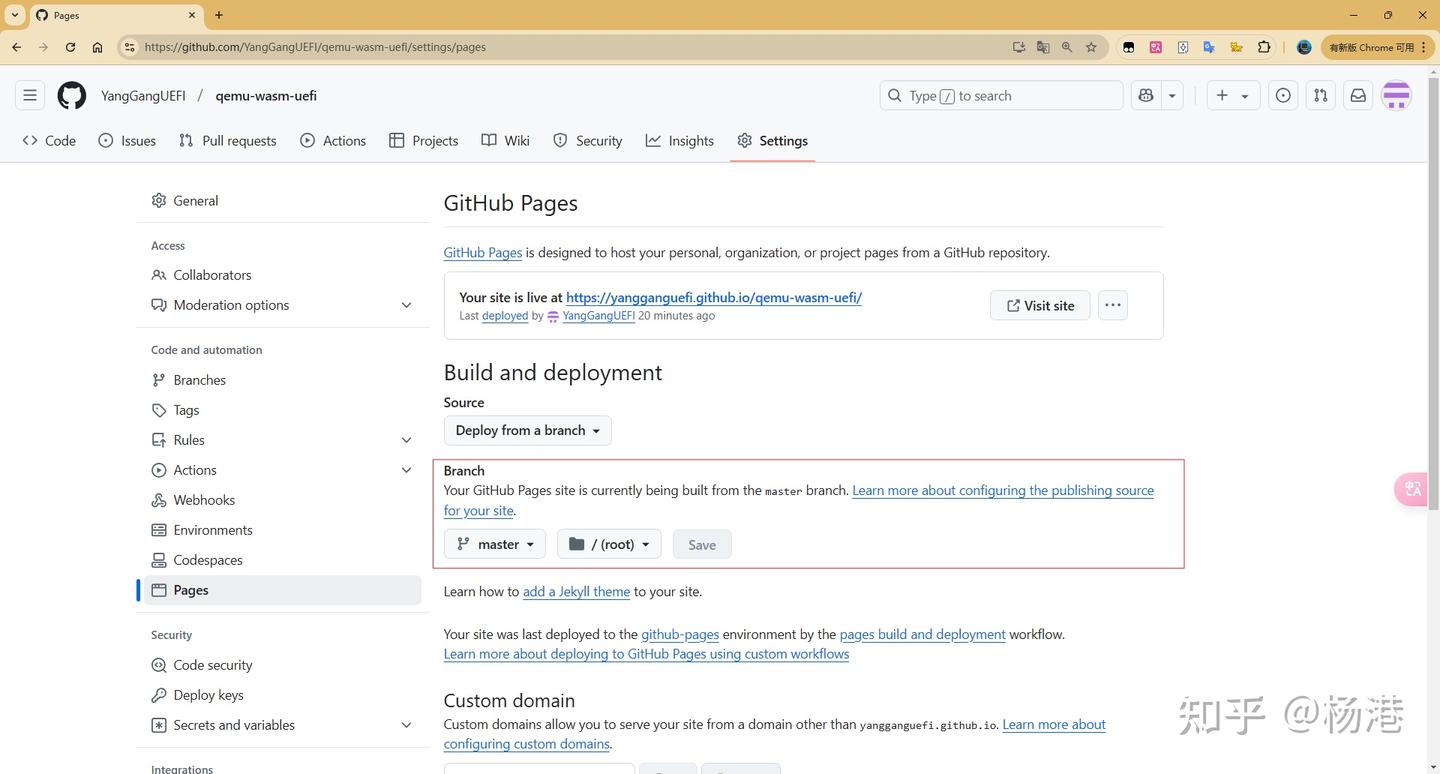Switch to the Actions repository tab
This screenshot has width=1440, height=774.
tap(333, 141)
